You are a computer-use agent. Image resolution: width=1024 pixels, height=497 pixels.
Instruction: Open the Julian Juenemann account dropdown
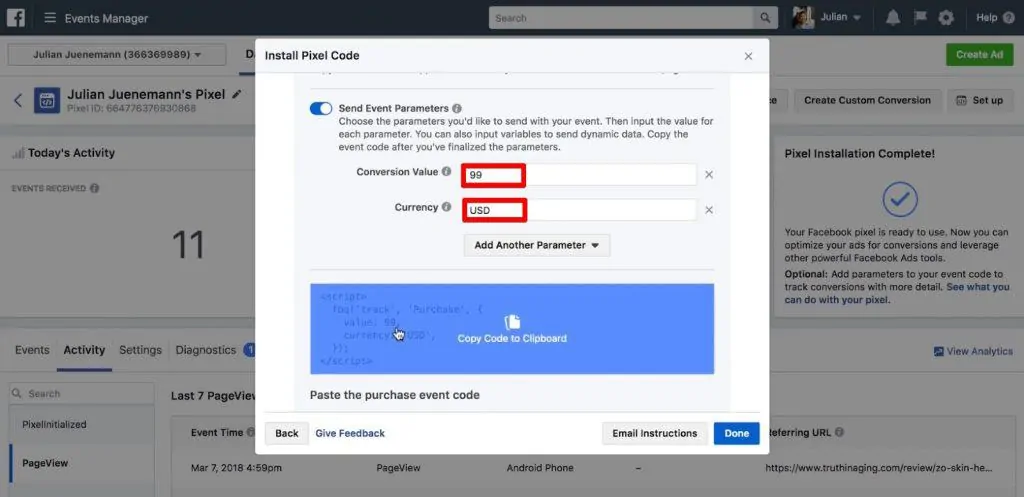(x=117, y=55)
